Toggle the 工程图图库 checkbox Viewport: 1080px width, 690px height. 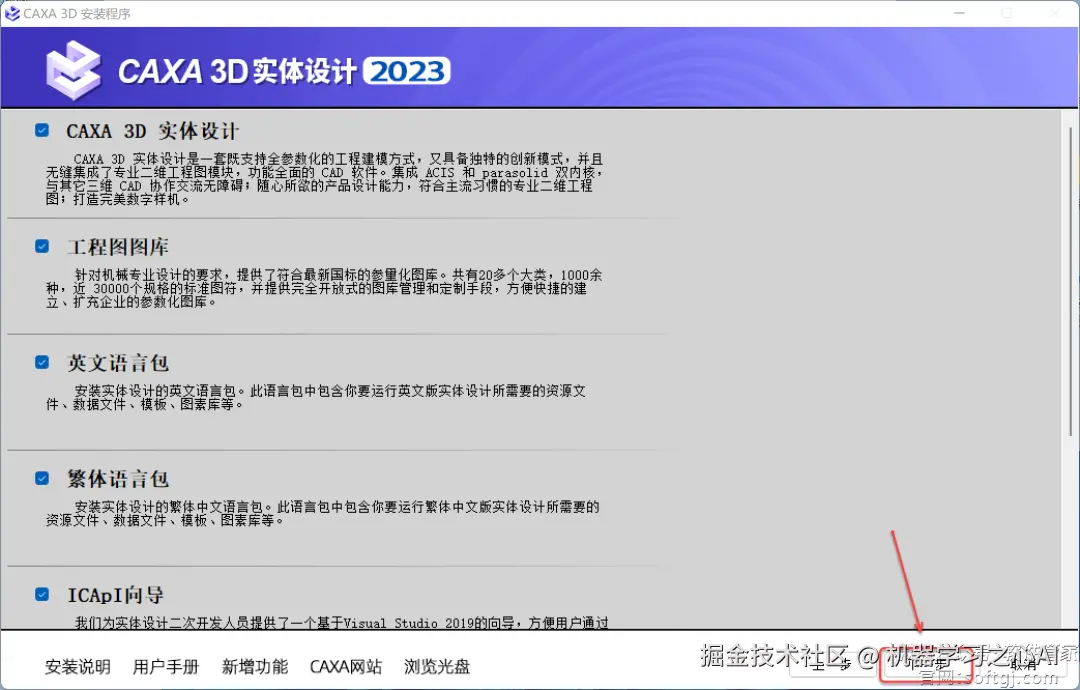(42, 247)
